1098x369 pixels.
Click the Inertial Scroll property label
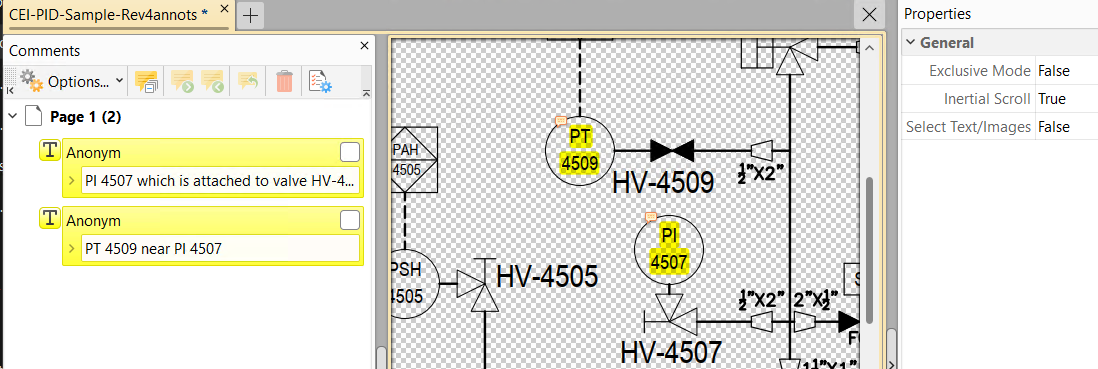tap(987, 99)
